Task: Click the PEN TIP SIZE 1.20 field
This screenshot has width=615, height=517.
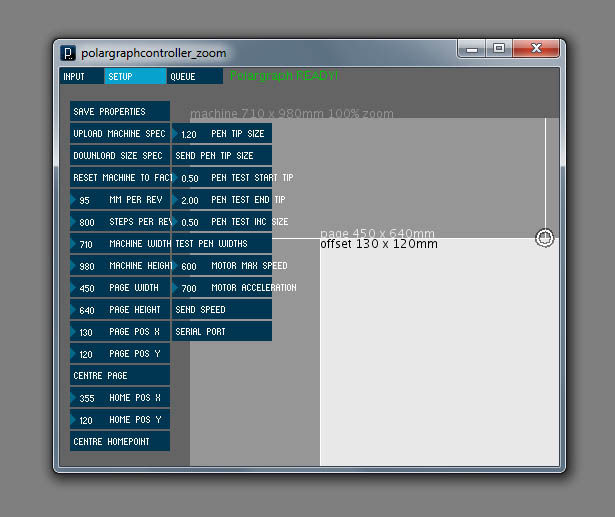Action: [x=222, y=133]
